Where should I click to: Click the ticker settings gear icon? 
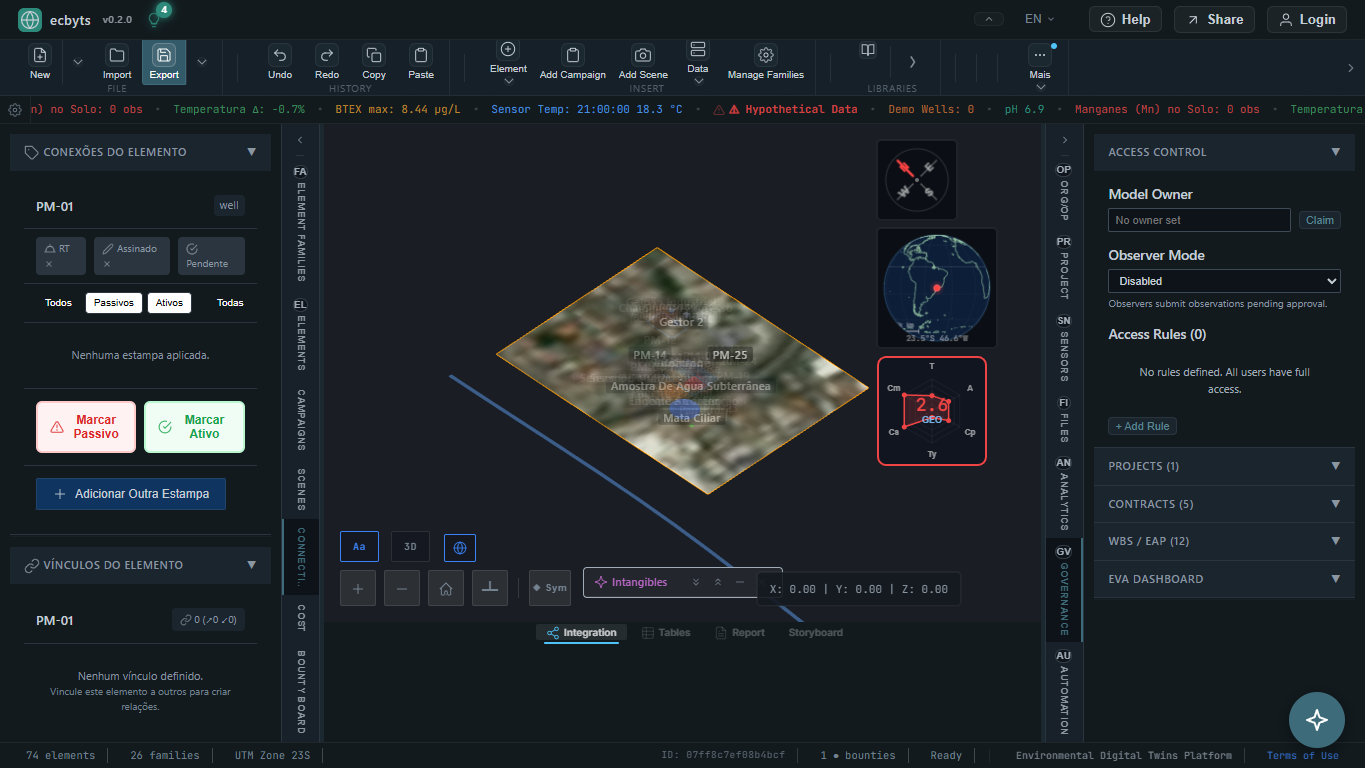(x=15, y=110)
